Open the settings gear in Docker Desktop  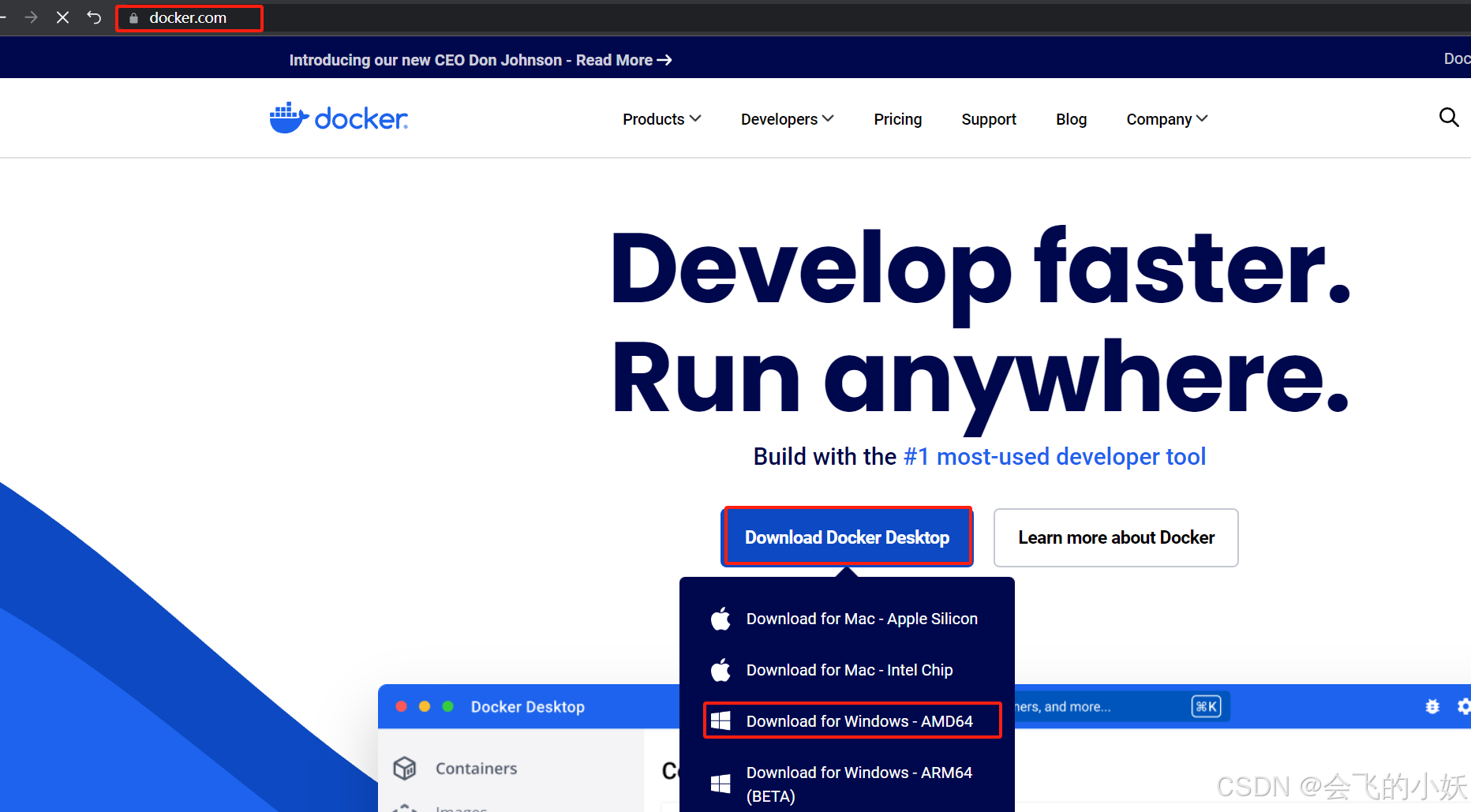(1465, 706)
